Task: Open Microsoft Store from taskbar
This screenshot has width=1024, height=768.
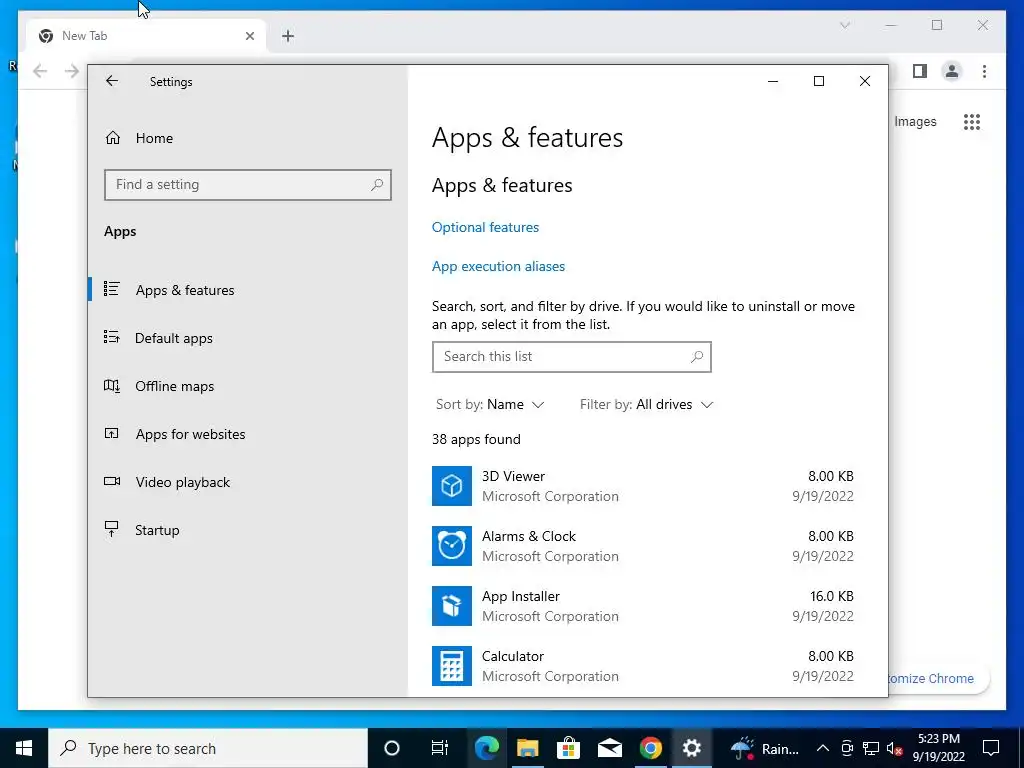Action: [x=568, y=748]
